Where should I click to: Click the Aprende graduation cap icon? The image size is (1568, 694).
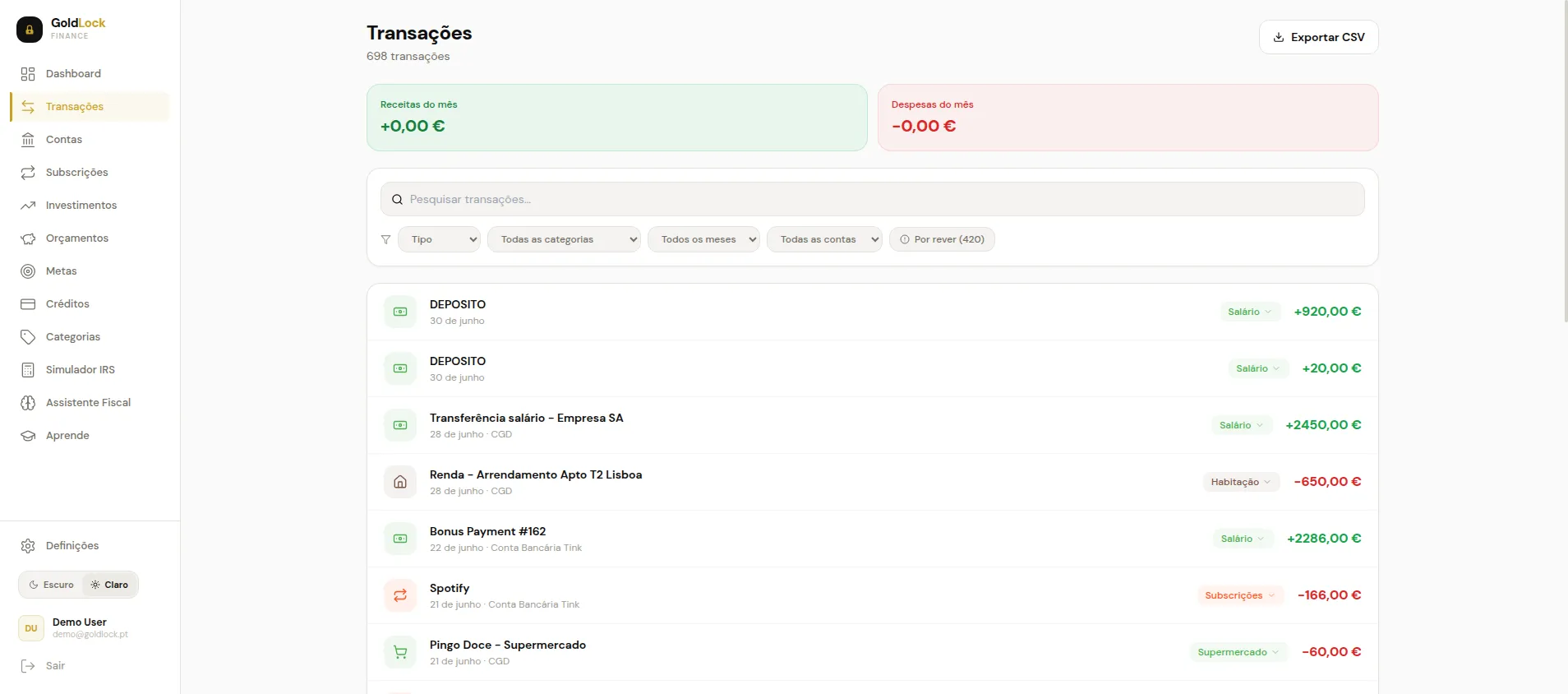click(28, 436)
